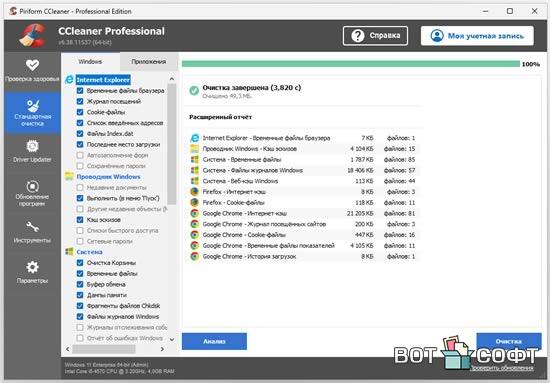Viewport: 550px width, 383px height.
Task: Enable the Недавние документы checkbox
Action: (80, 188)
